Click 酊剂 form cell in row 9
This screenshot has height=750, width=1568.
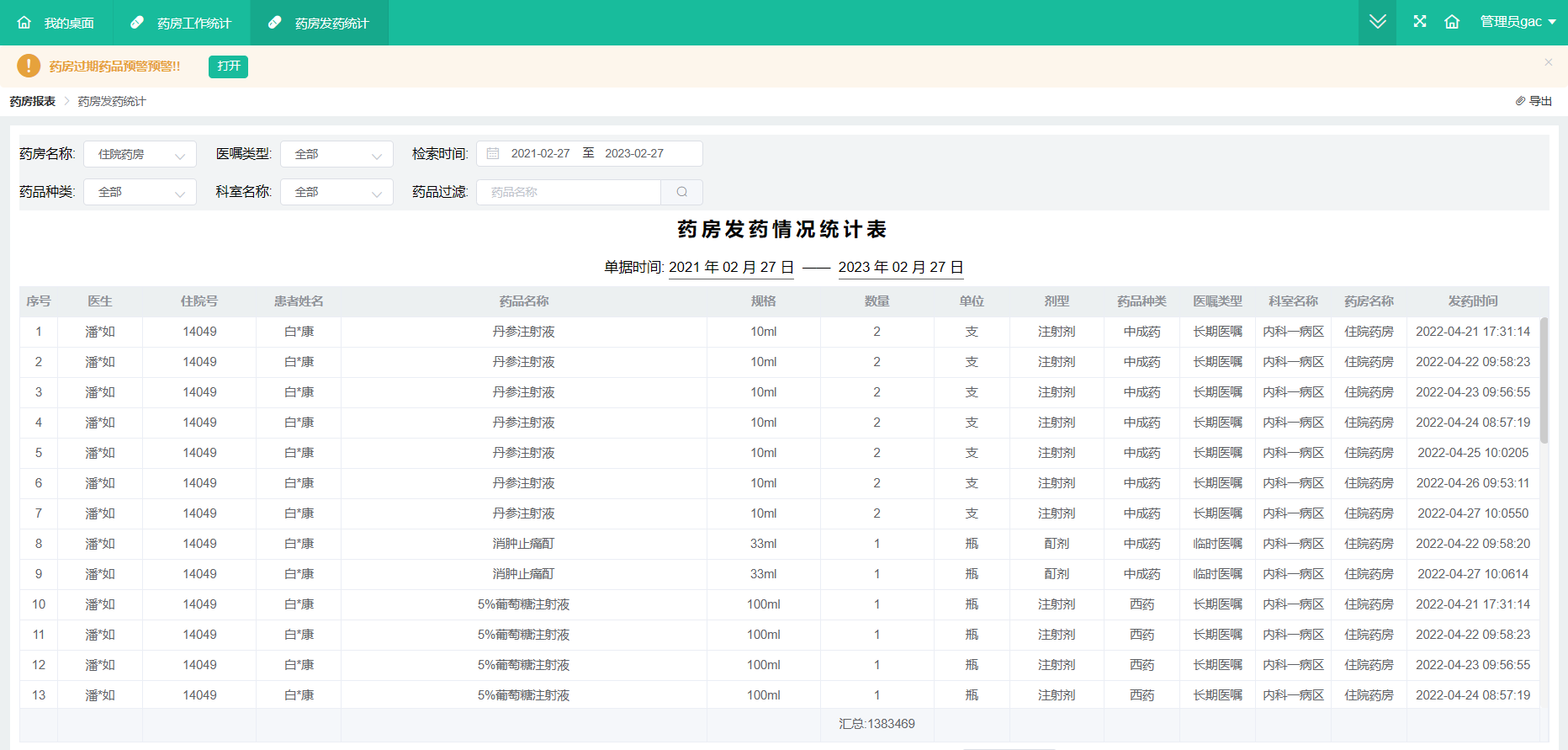(x=1057, y=574)
